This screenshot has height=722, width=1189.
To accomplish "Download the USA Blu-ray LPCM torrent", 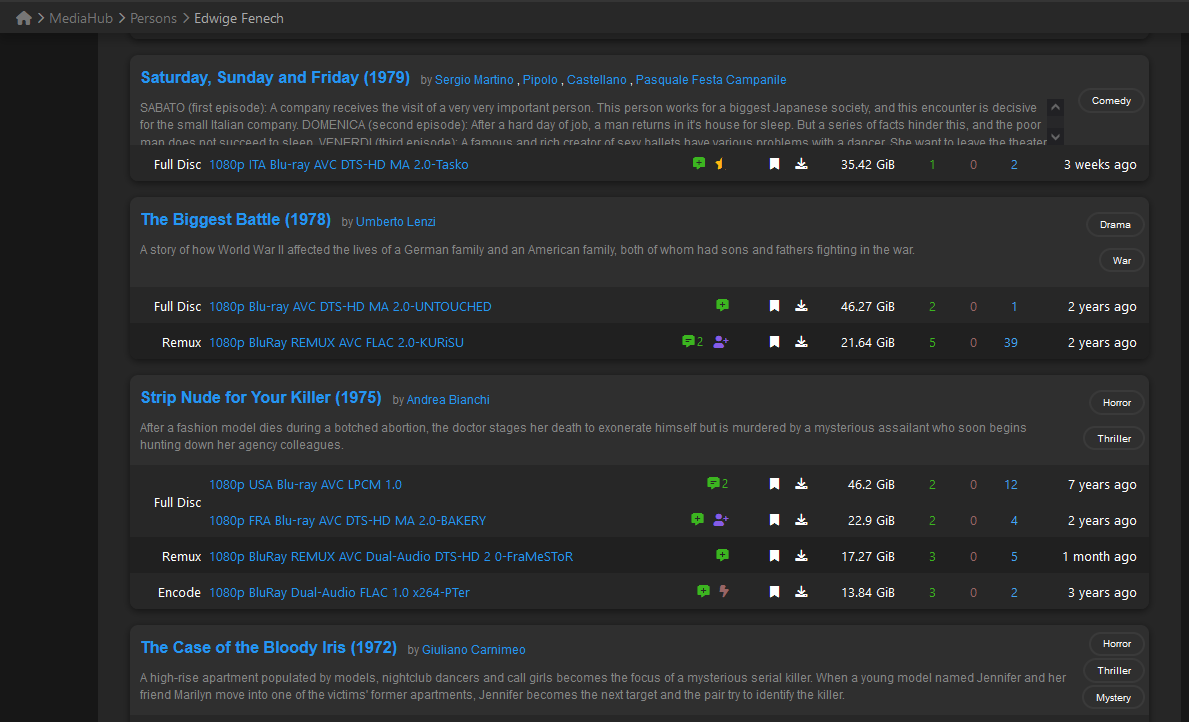I will [x=801, y=484].
